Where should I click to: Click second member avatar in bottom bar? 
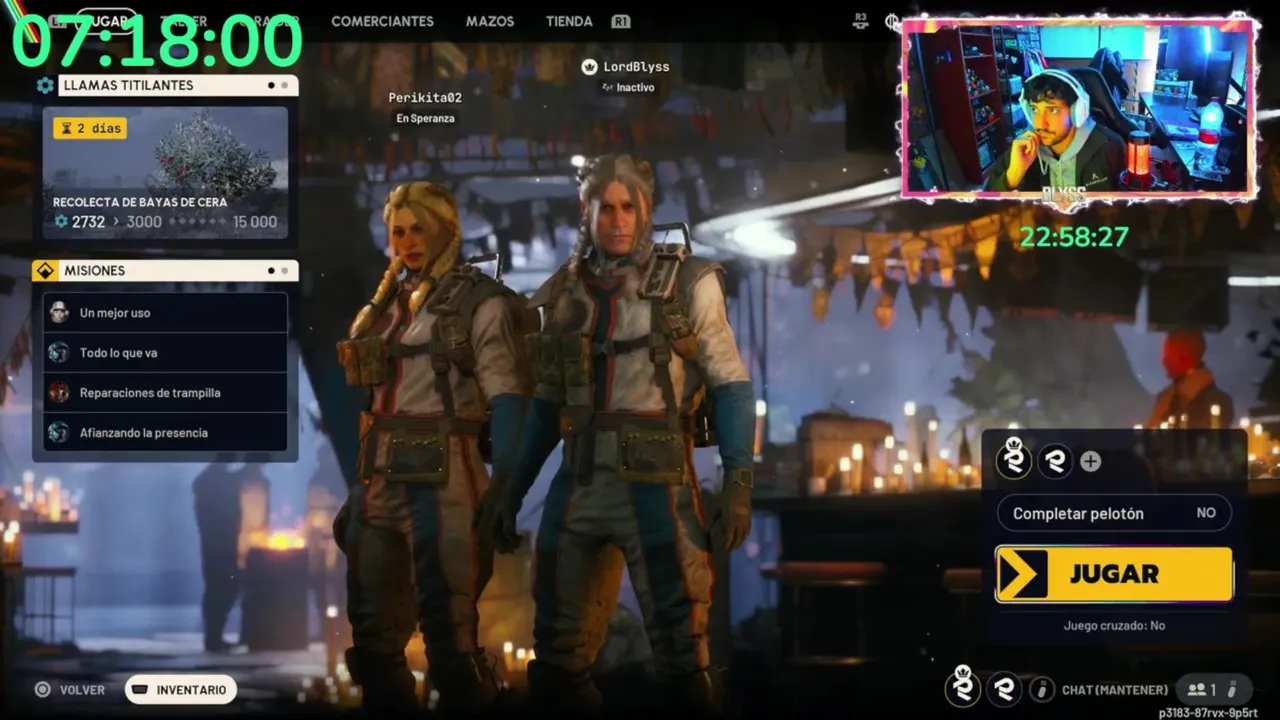click(1005, 689)
